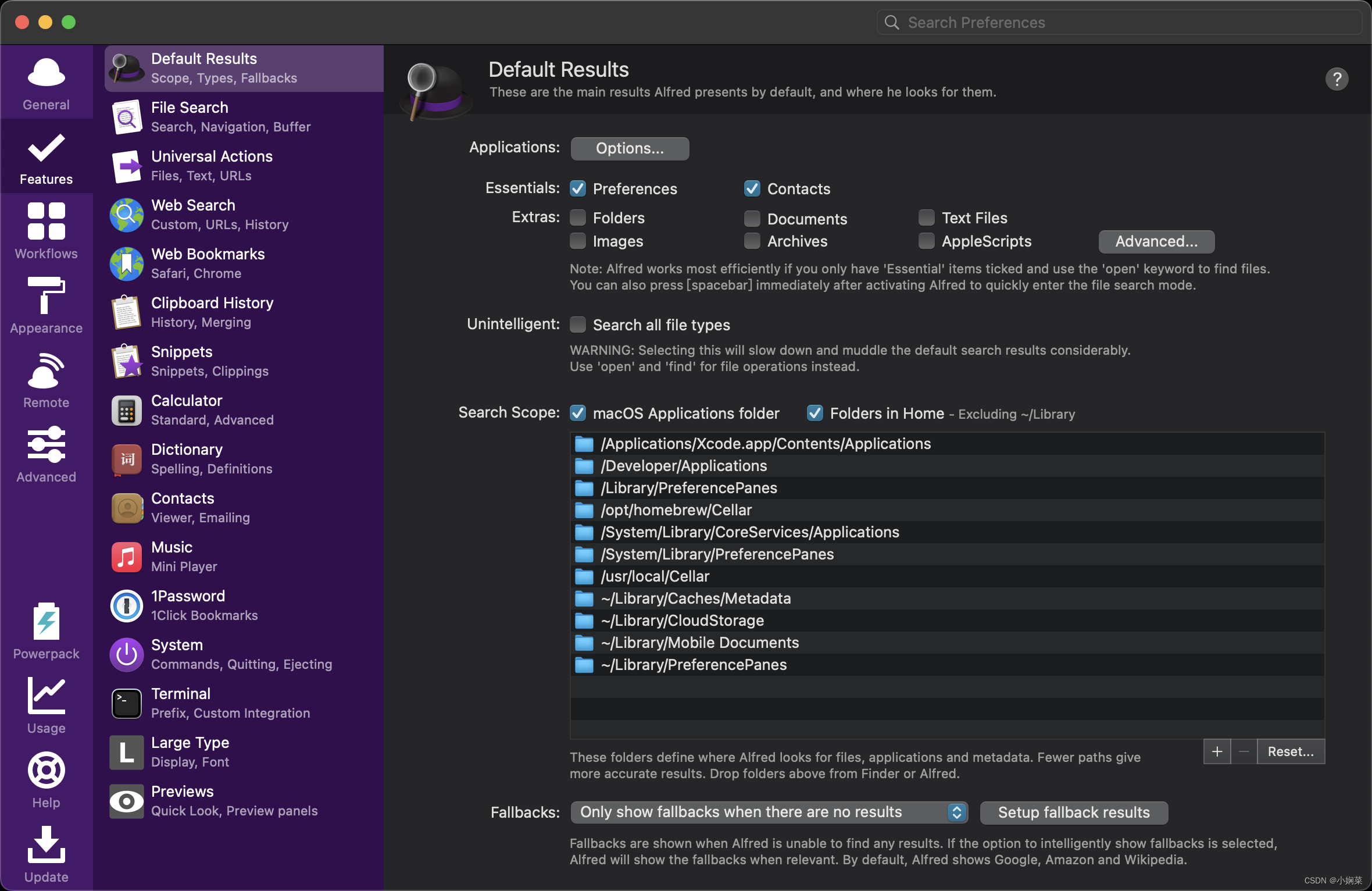This screenshot has width=1372, height=891.
Task: Enable the Images extras checkbox
Action: (578, 241)
